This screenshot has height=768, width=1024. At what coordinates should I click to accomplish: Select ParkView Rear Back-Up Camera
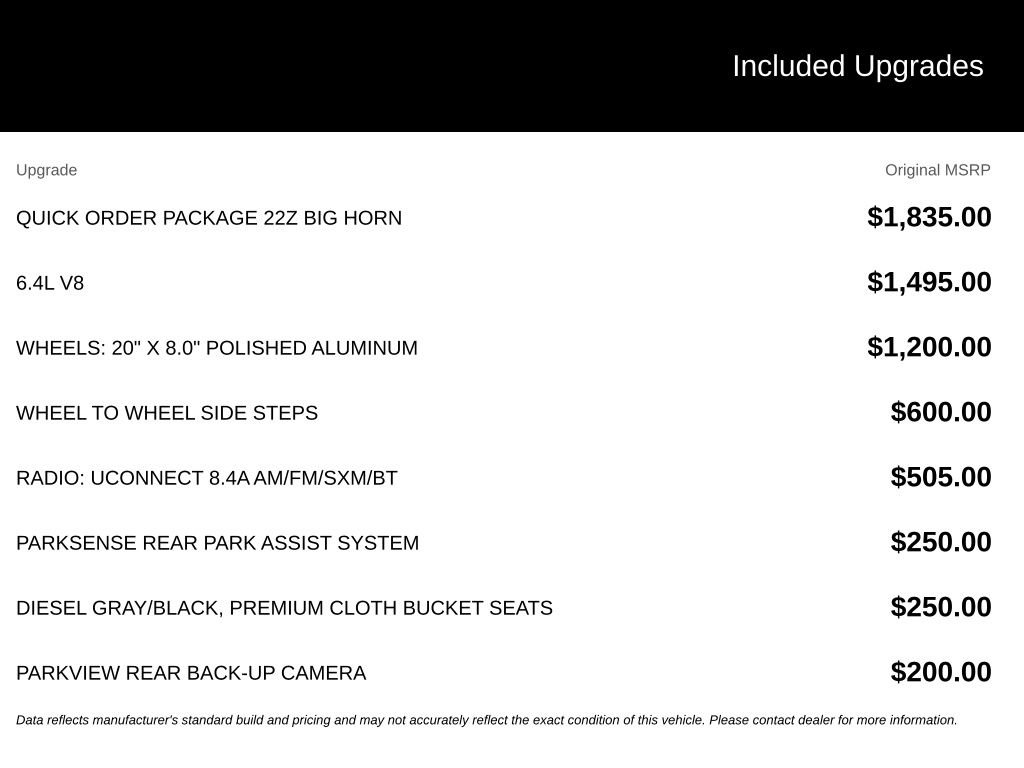[191, 673]
